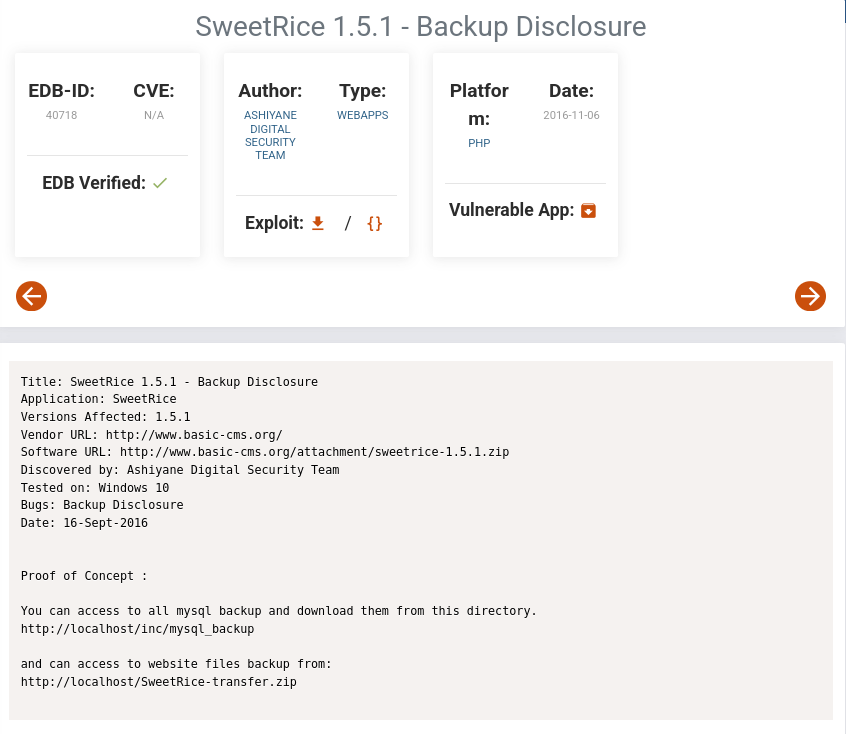Go to next exploit arrow
This screenshot has width=846, height=734.
click(810, 296)
